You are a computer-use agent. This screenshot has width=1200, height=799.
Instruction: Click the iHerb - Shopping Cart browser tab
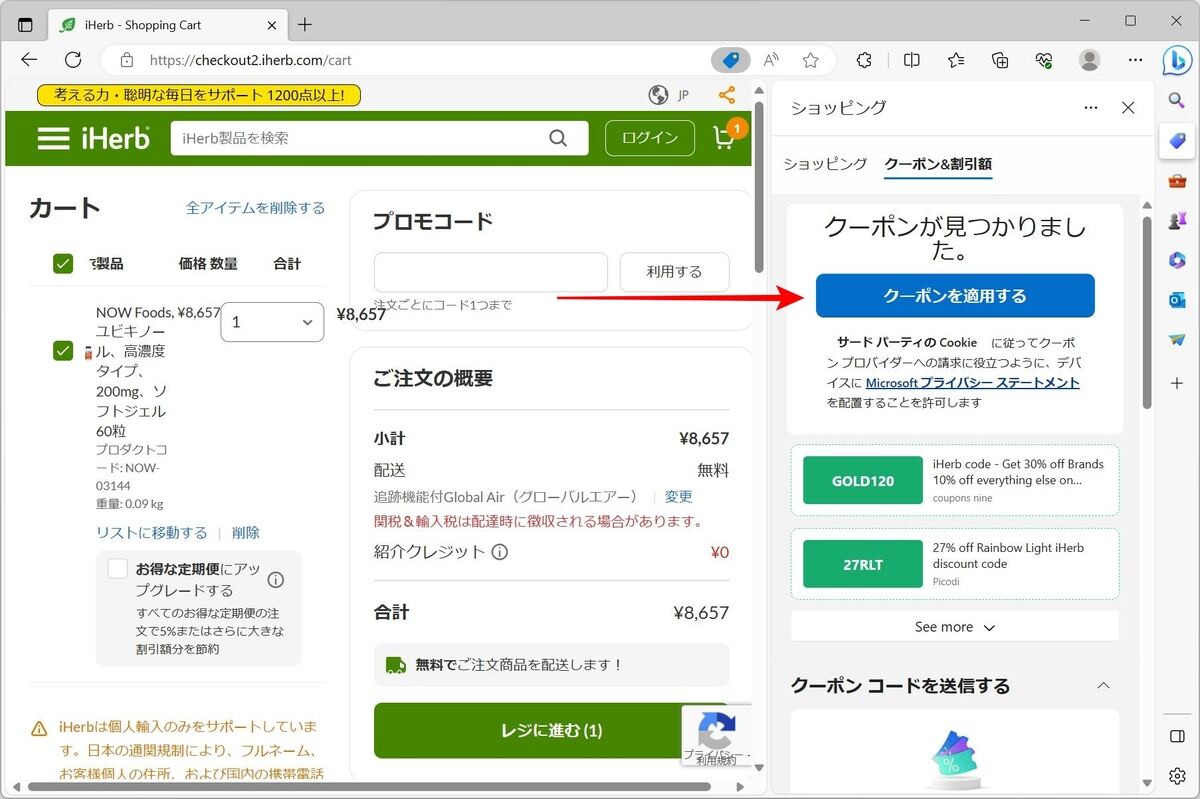pos(166,24)
